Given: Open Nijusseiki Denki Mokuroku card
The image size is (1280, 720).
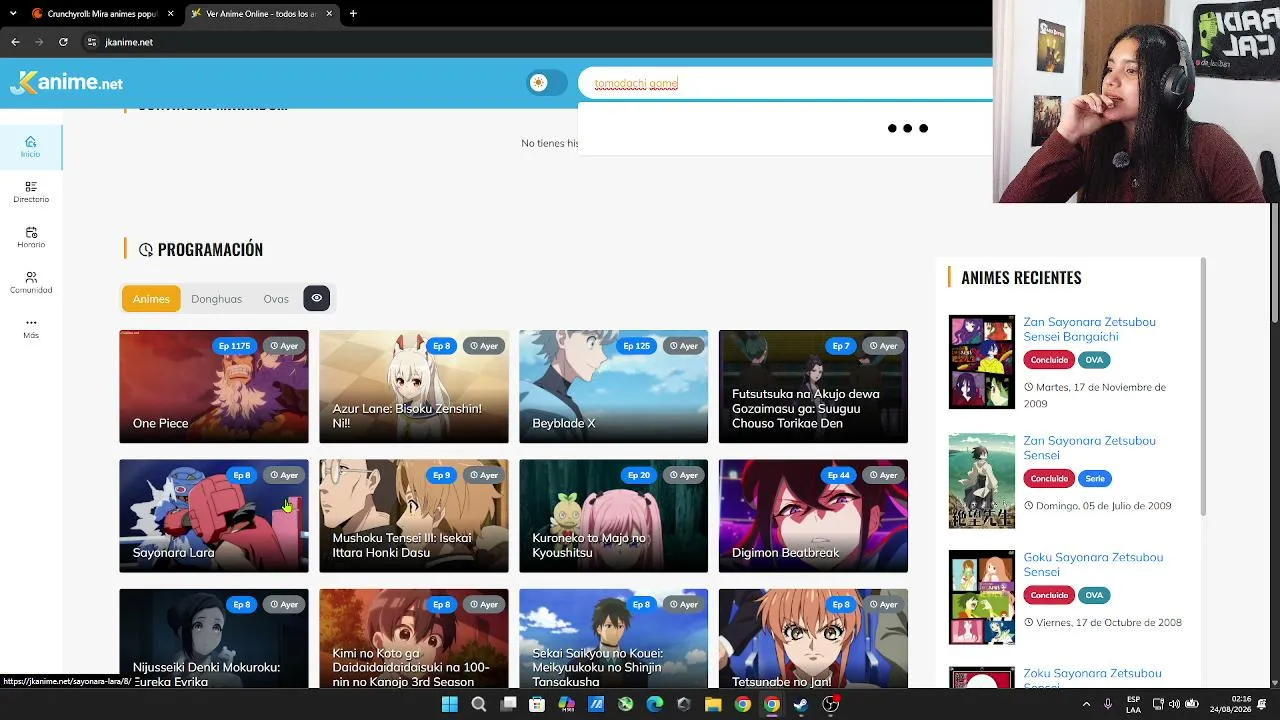Looking at the screenshot, I should (214, 638).
